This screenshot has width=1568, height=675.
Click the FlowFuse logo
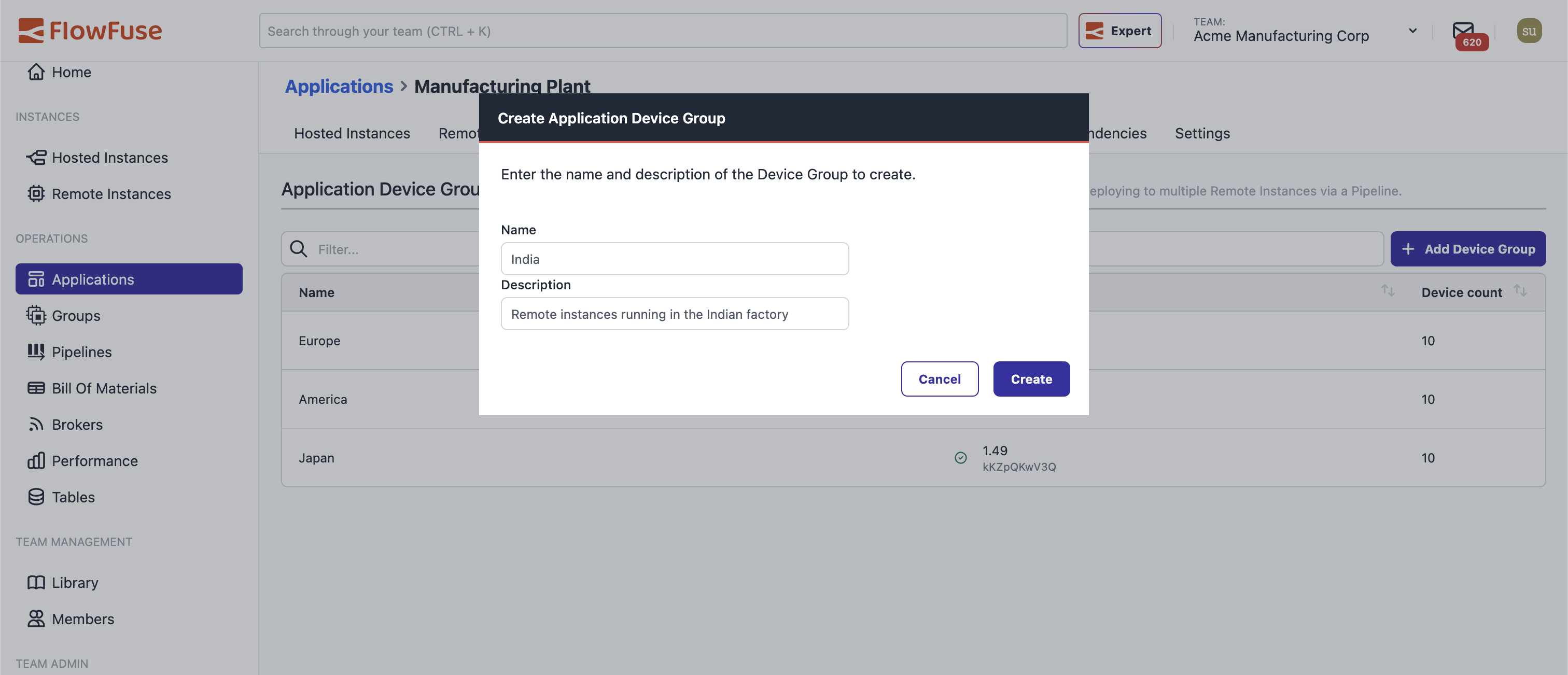click(x=90, y=31)
